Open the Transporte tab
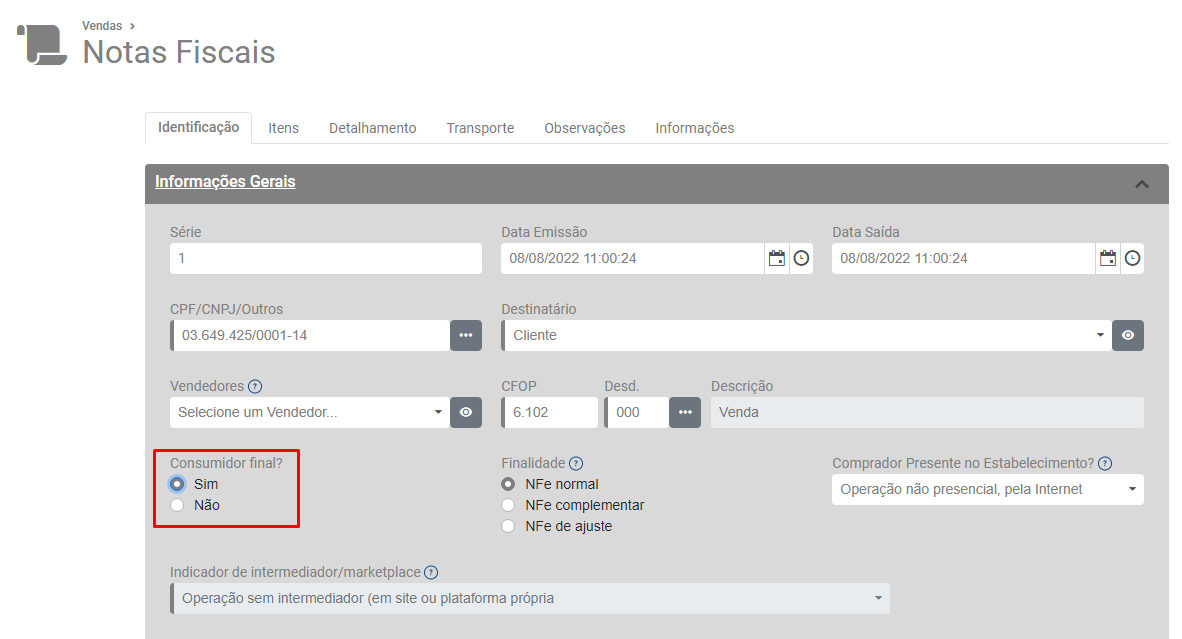 (480, 128)
